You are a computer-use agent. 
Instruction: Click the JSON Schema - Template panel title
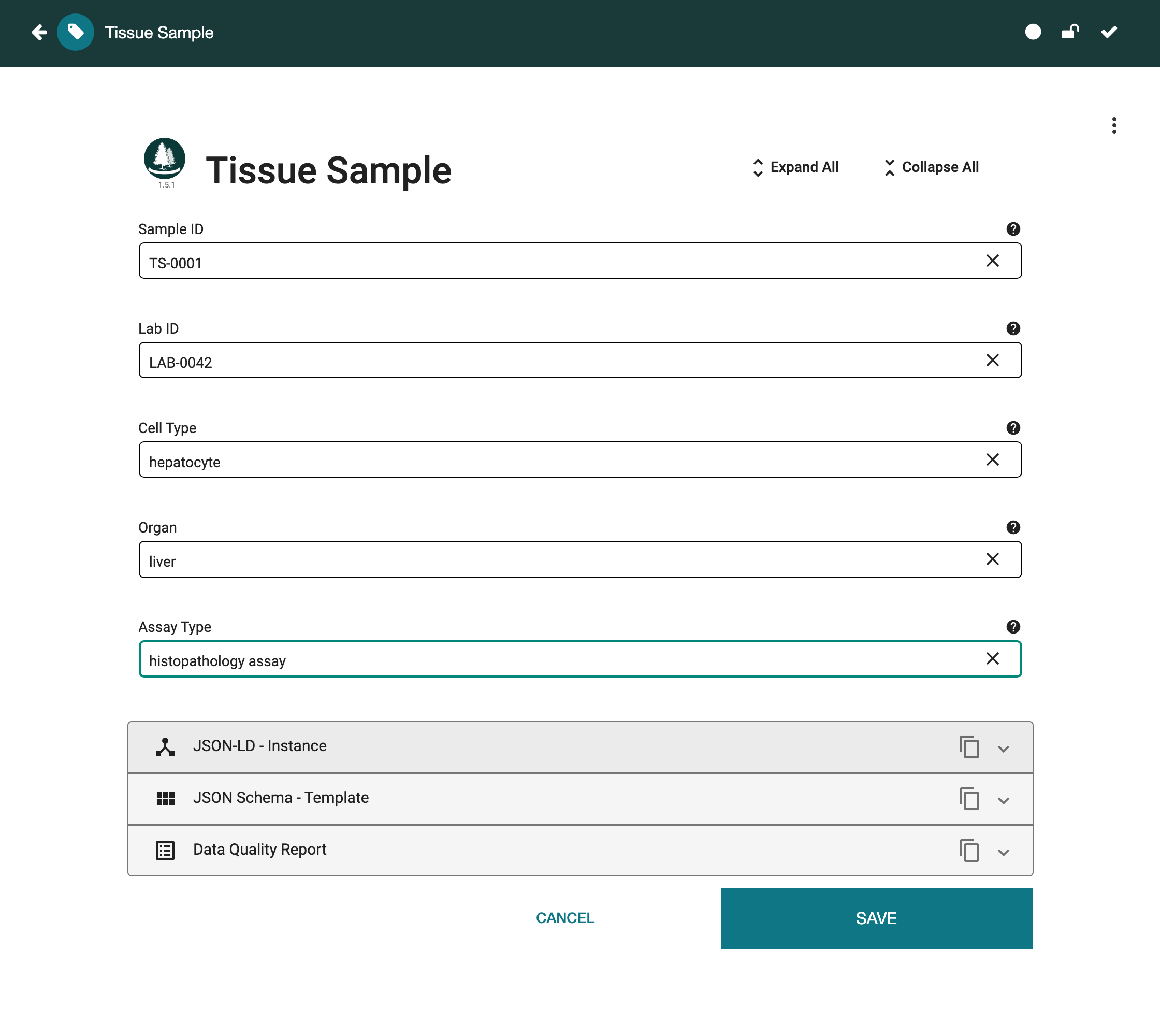(x=281, y=798)
